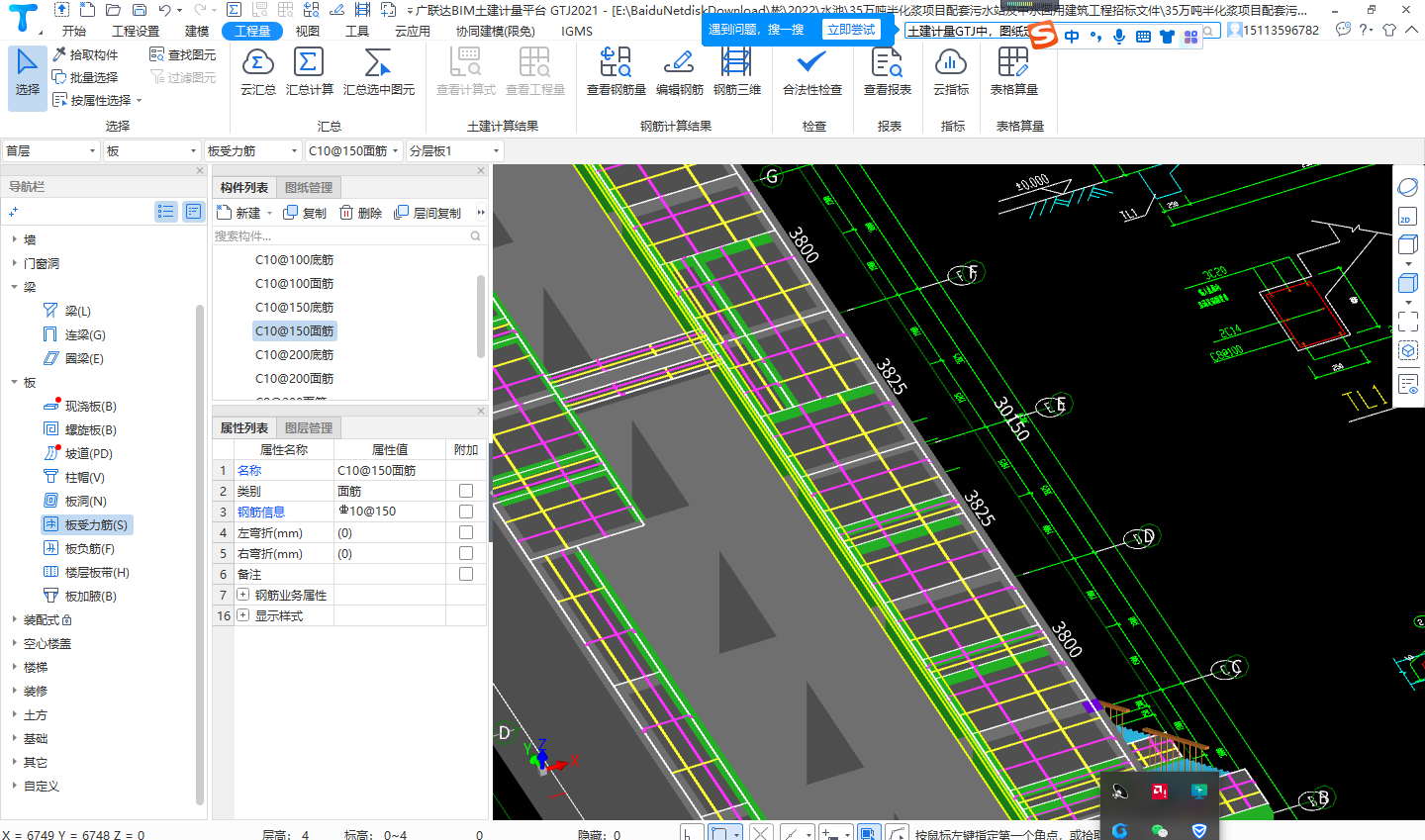Switch to 2D view on right toolbar
This screenshot has width=1425, height=840.
click(x=1407, y=218)
